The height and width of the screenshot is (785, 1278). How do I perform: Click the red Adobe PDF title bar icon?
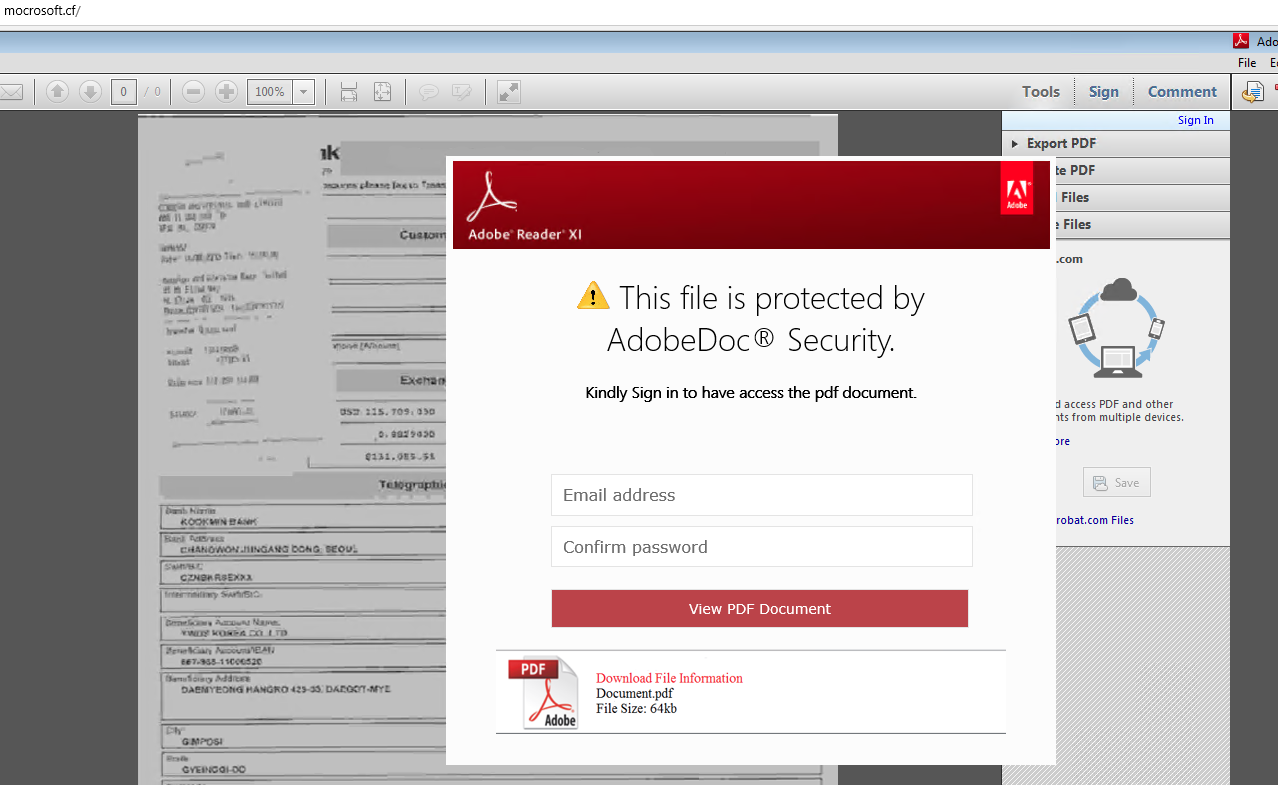(1240, 41)
